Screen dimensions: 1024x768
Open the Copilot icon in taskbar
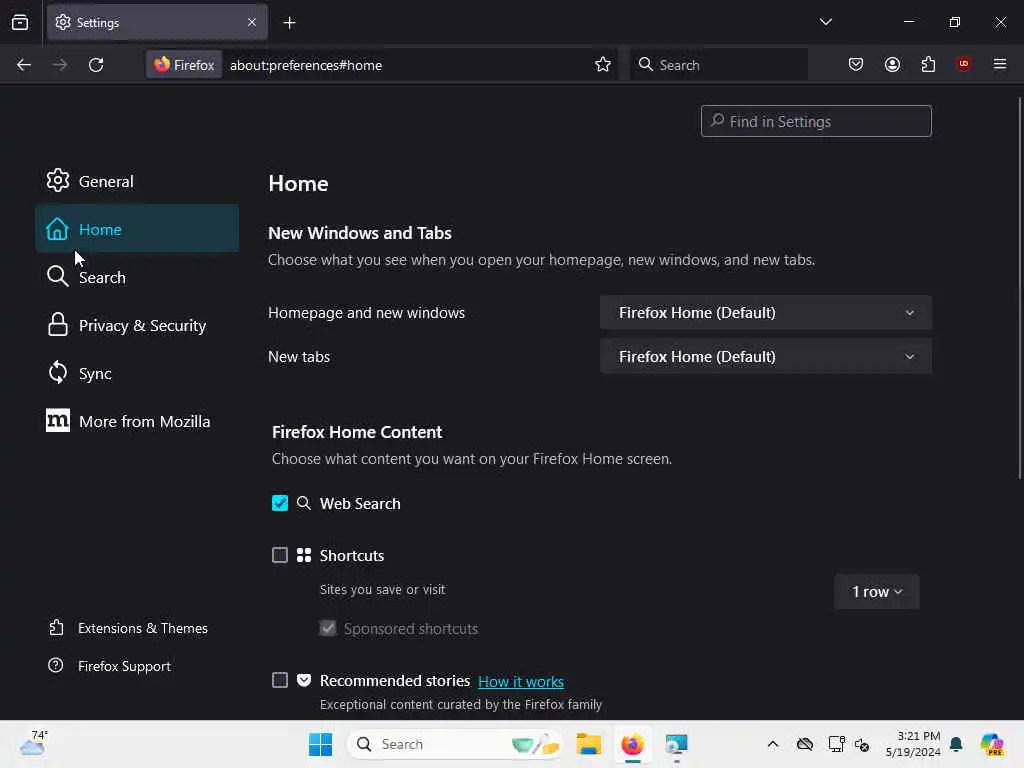(x=992, y=744)
